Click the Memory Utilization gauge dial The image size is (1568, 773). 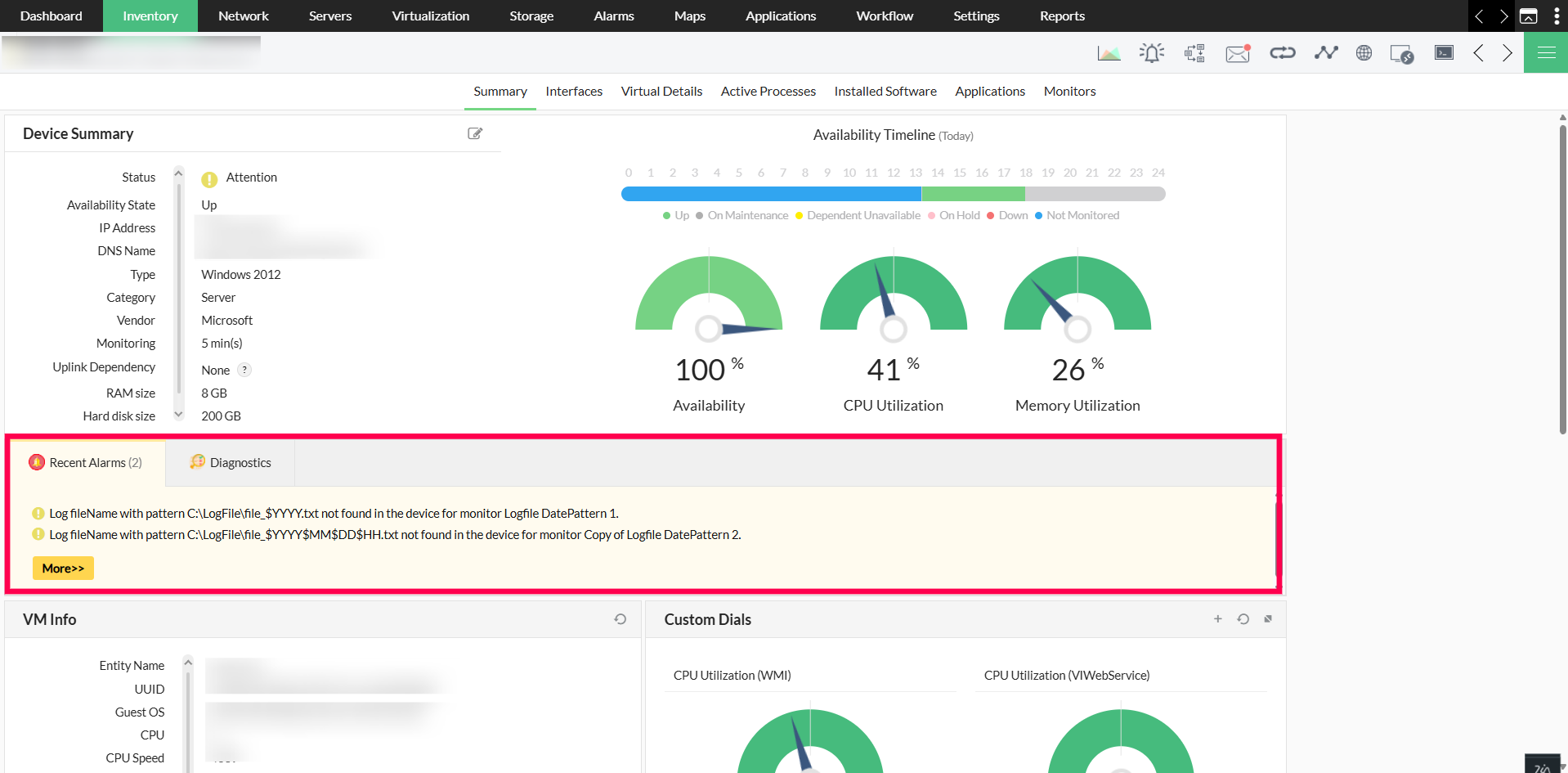1077,299
